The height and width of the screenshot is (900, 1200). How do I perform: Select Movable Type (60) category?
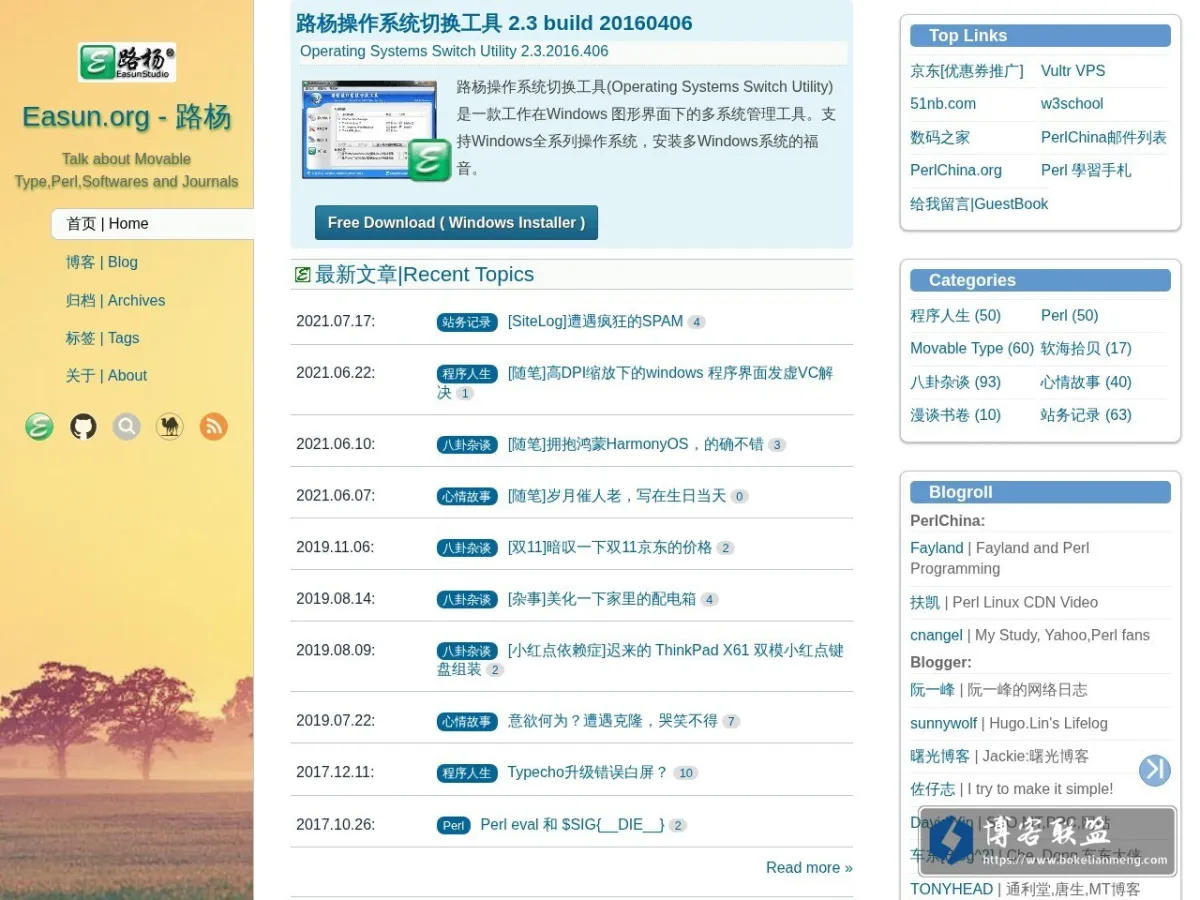click(x=972, y=349)
